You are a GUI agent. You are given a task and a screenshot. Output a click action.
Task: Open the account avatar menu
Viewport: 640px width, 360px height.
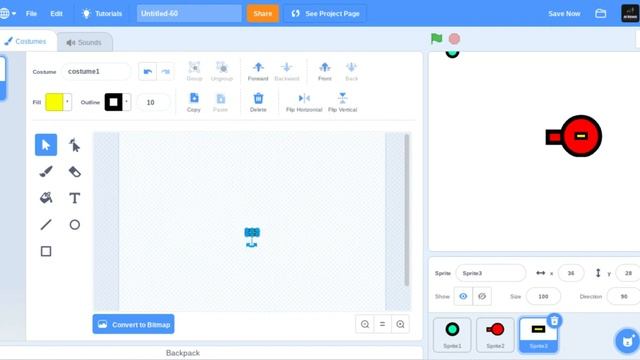click(630, 13)
